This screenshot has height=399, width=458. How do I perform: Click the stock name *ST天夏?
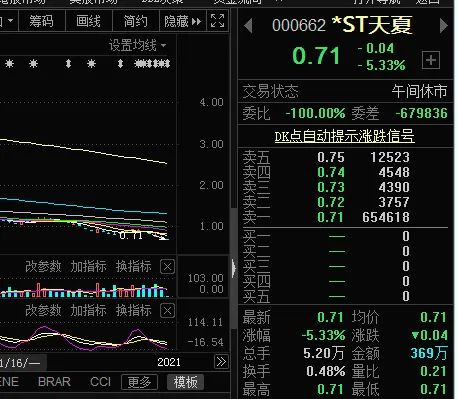coord(372,25)
